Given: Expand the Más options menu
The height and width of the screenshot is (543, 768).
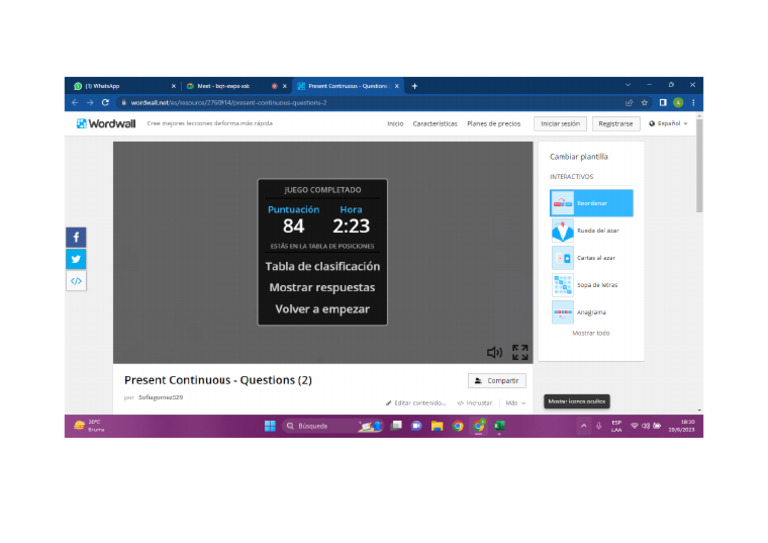Looking at the screenshot, I should point(515,403).
